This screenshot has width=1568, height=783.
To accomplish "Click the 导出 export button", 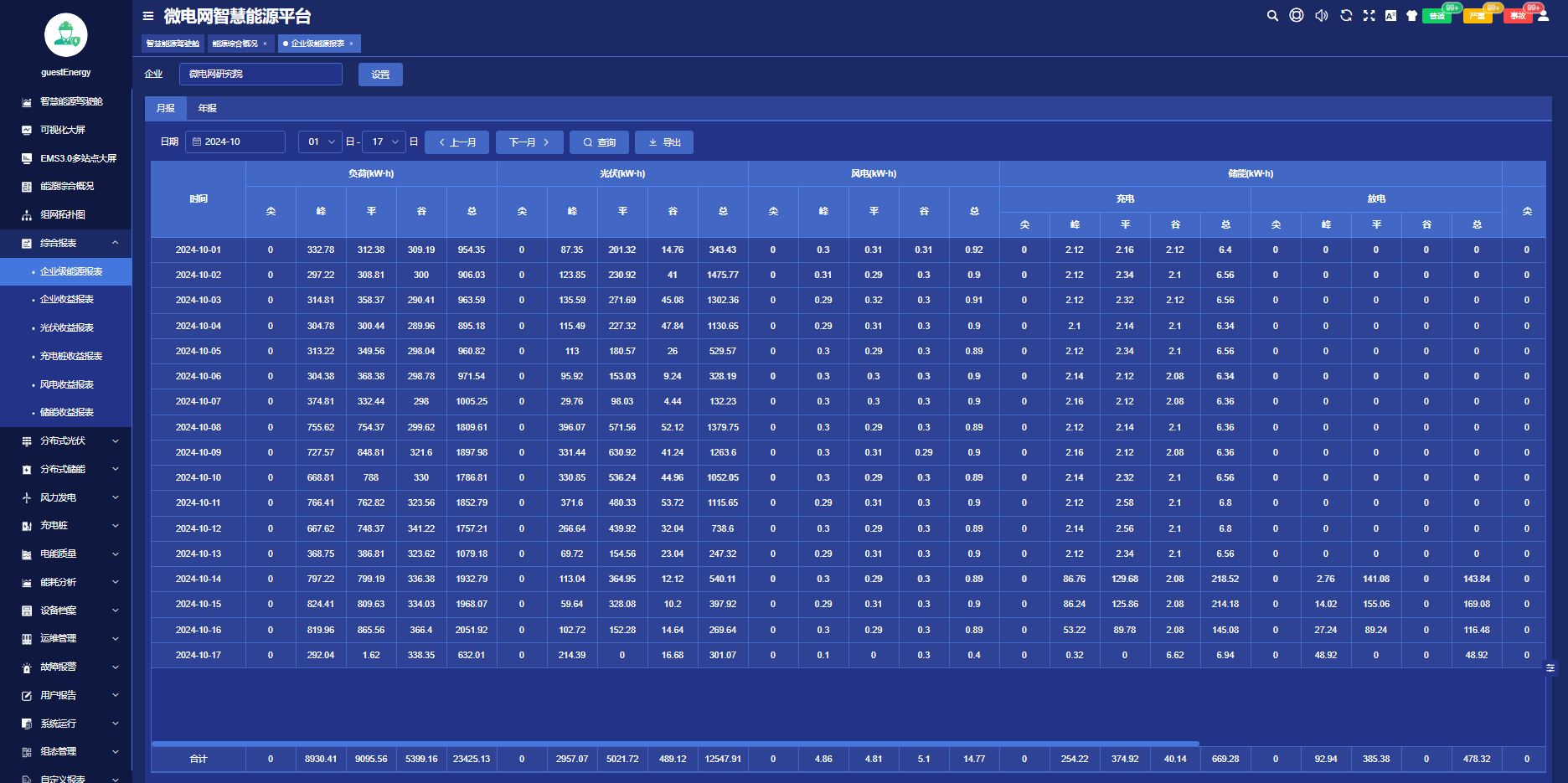I will point(663,142).
